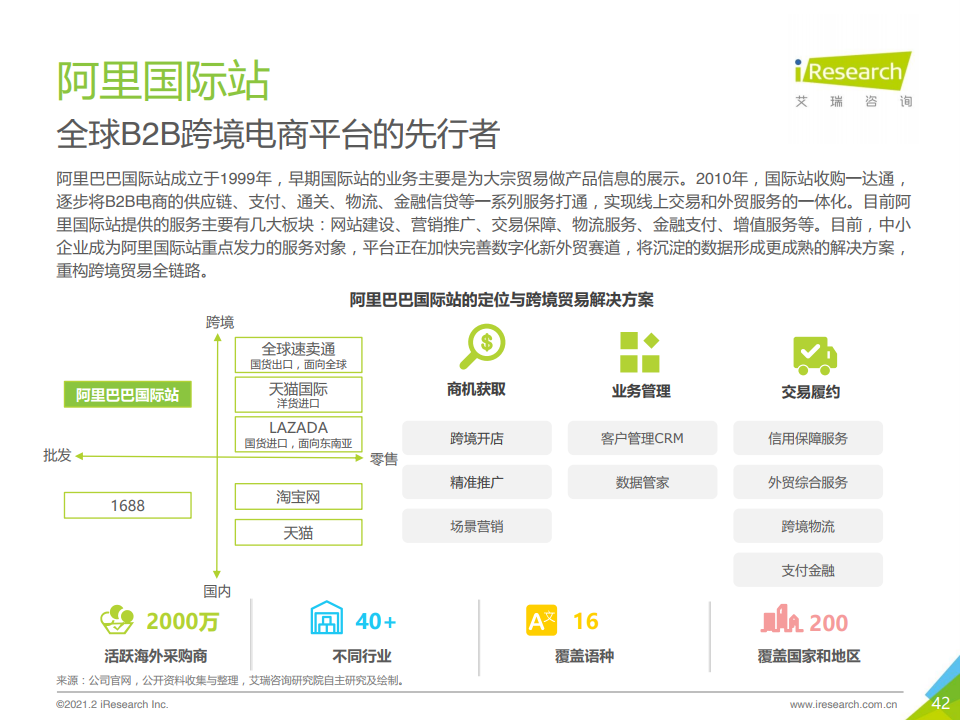Click the delivery truck icon above 交易履约
The image size is (960, 720).
(x=815, y=355)
